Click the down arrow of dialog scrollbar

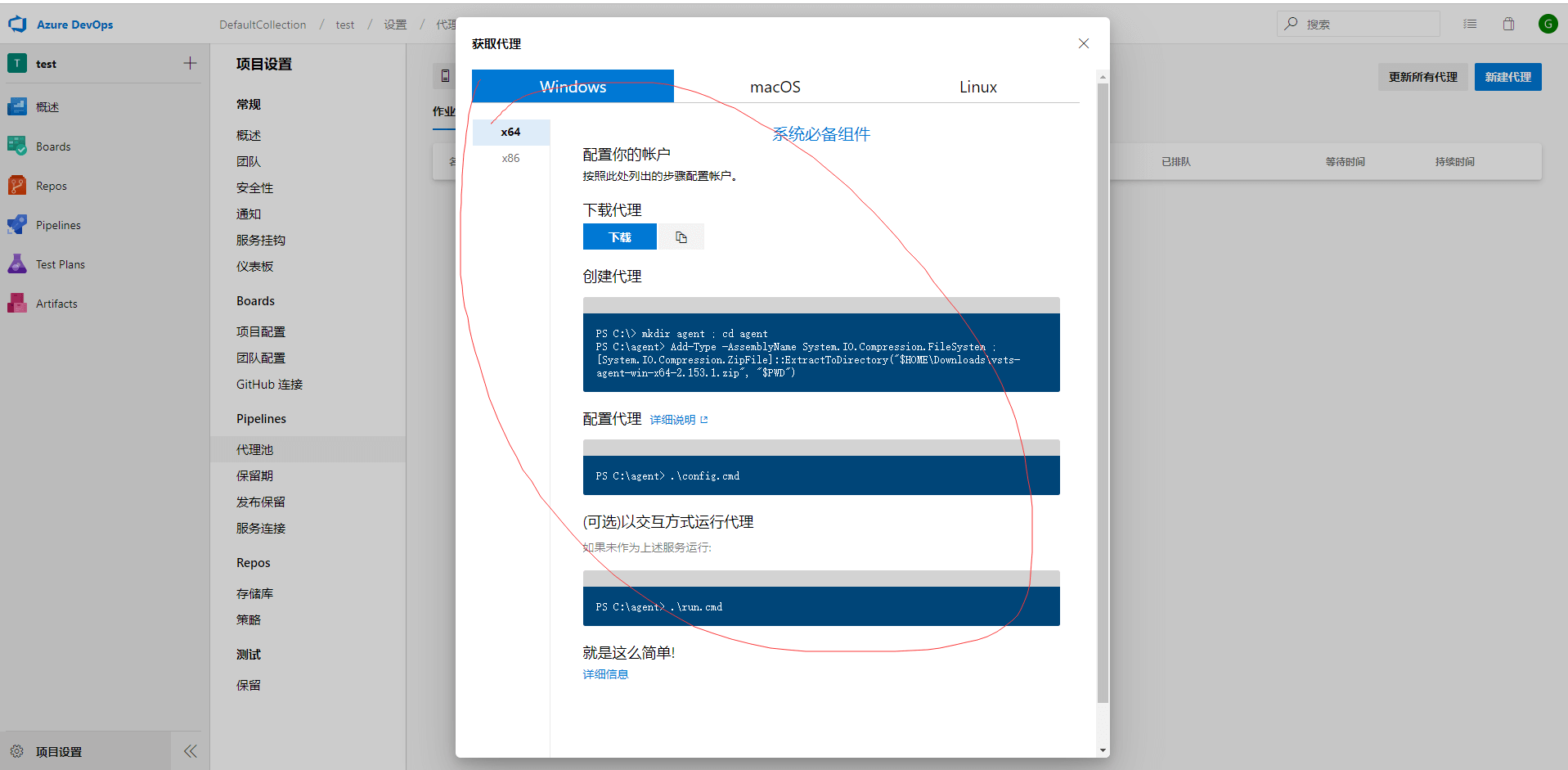click(1103, 750)
